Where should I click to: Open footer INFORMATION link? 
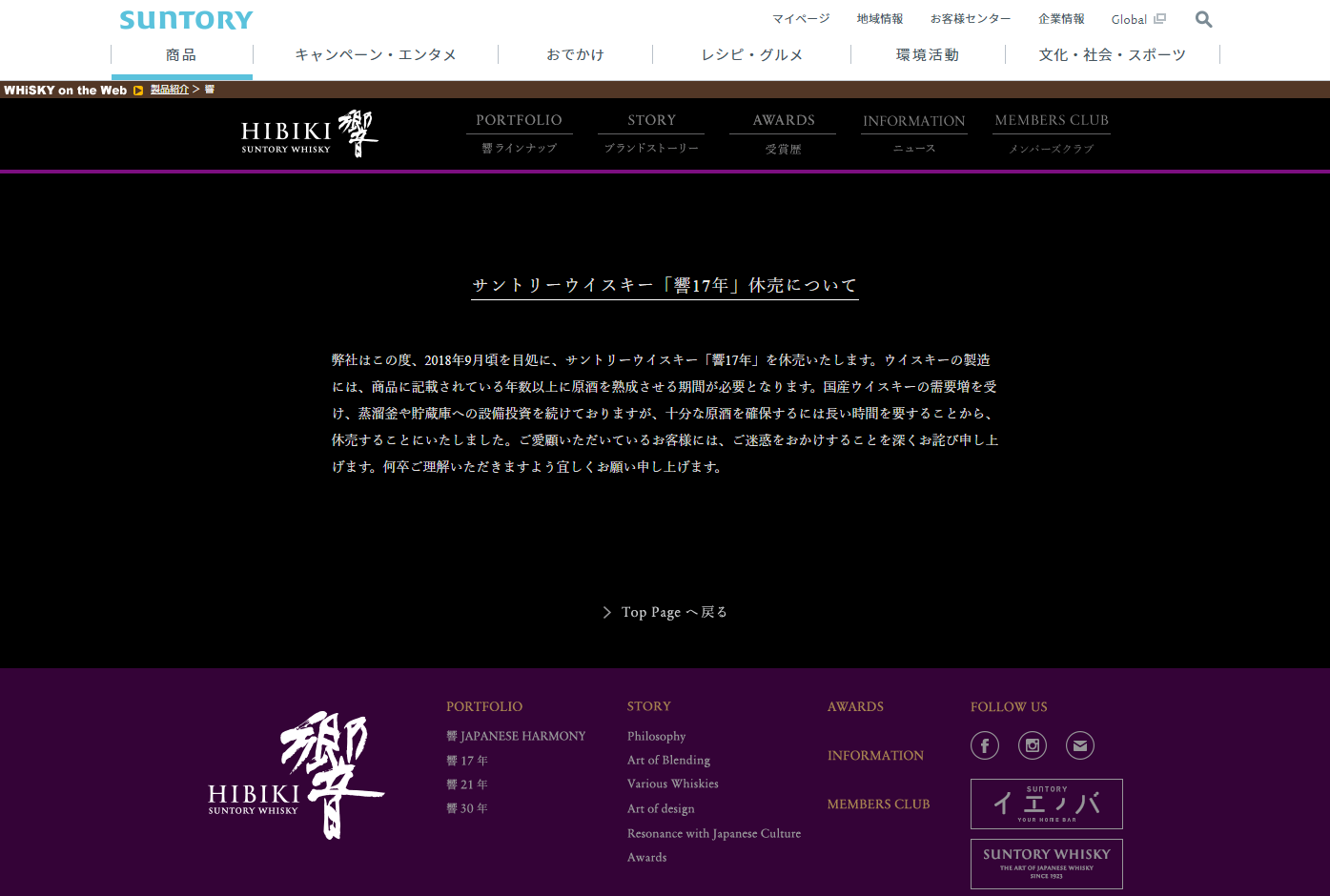tap(875, 755)
